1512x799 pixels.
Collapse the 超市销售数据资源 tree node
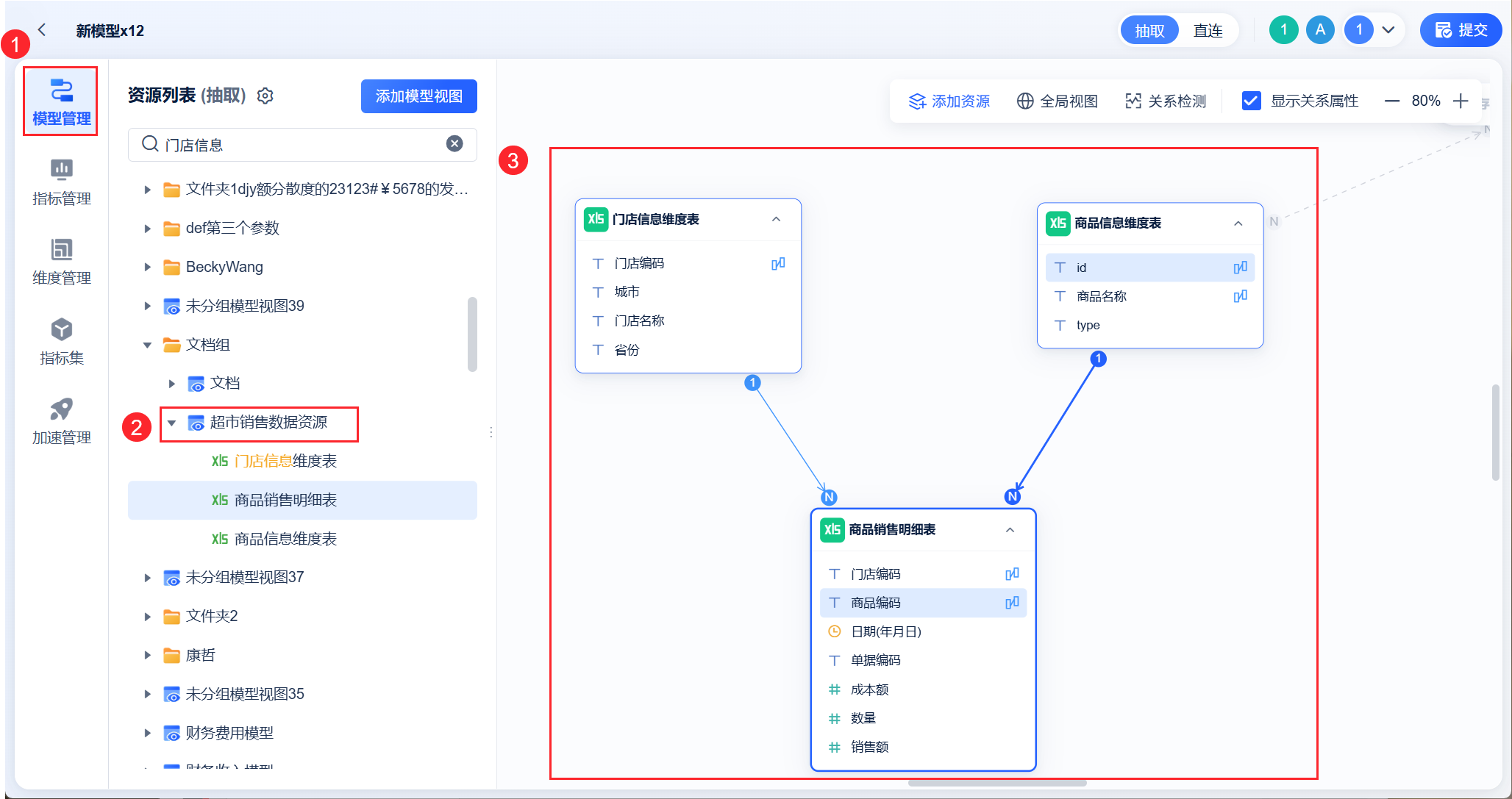pos(172,423)
